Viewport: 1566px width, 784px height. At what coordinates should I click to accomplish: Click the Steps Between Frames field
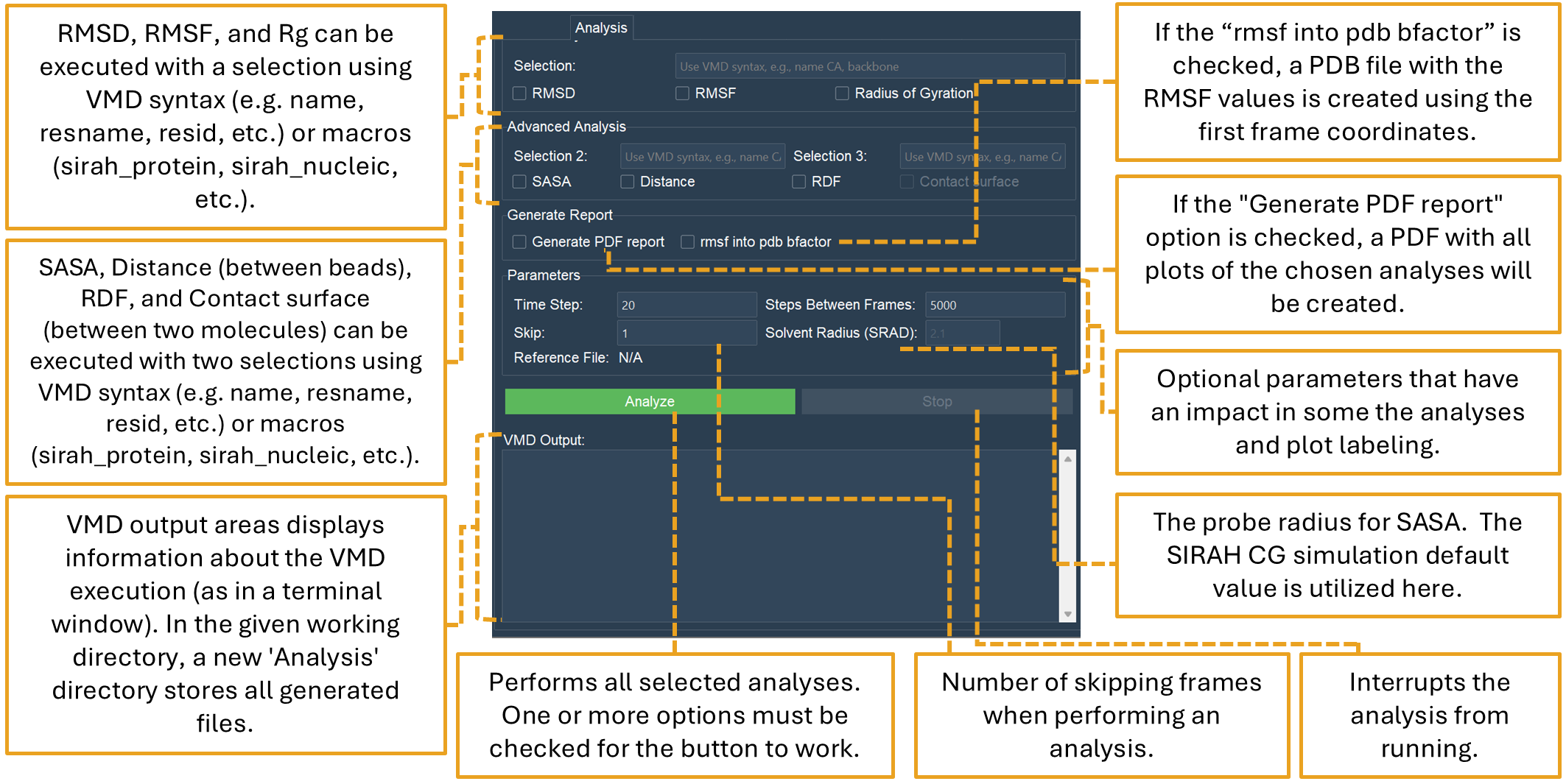[994, 305]
